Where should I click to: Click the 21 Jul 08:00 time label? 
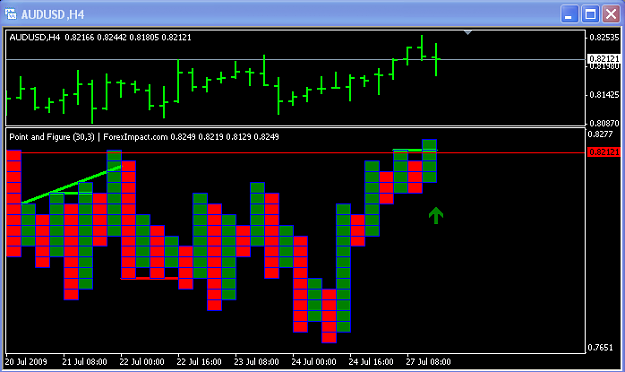coord(85,362)
